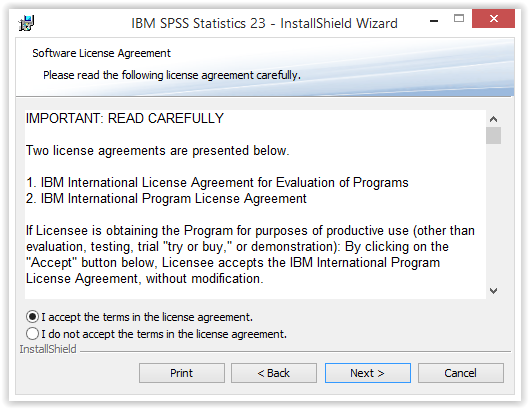Click the "If Licensee is obtaining the Program" paragraph
Screen dimensions: 529x409
point(250,255)
